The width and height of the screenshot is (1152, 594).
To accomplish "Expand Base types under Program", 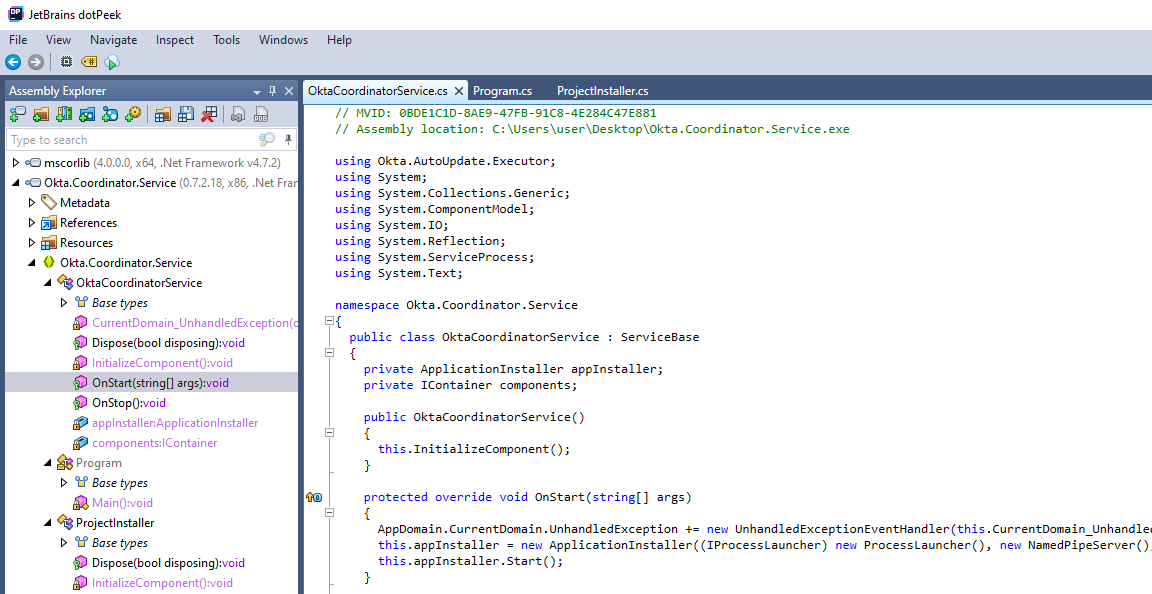I will [64, 482].
